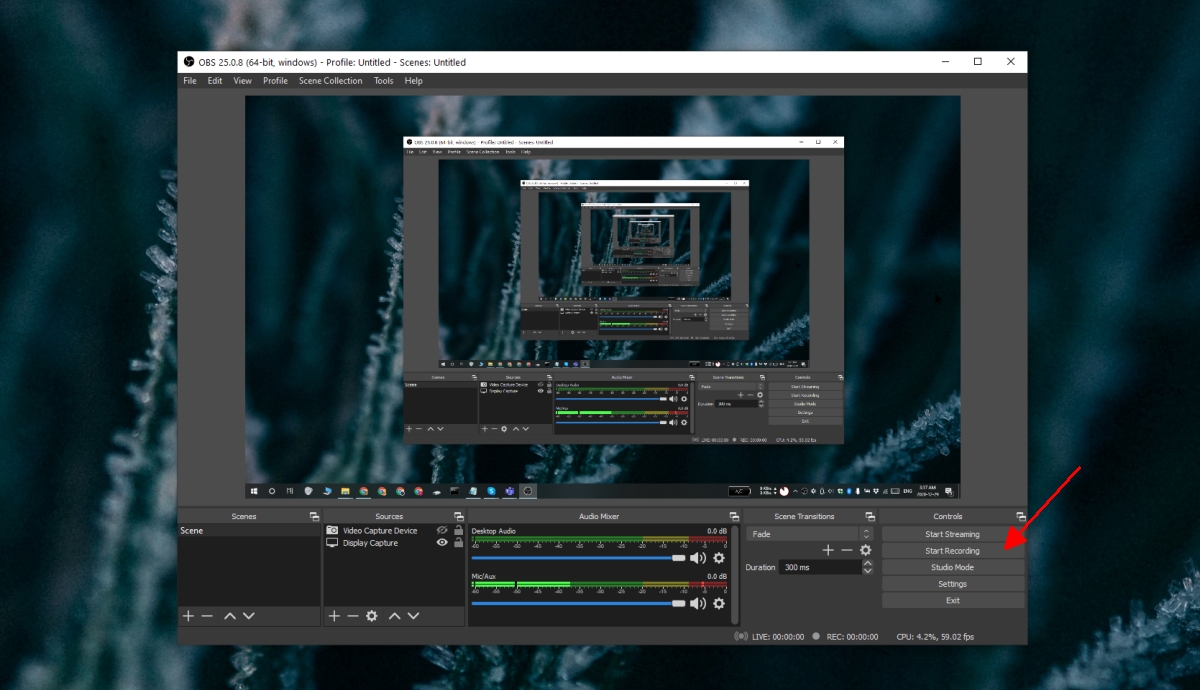Add a new scene with plus icon

point(188,616)
